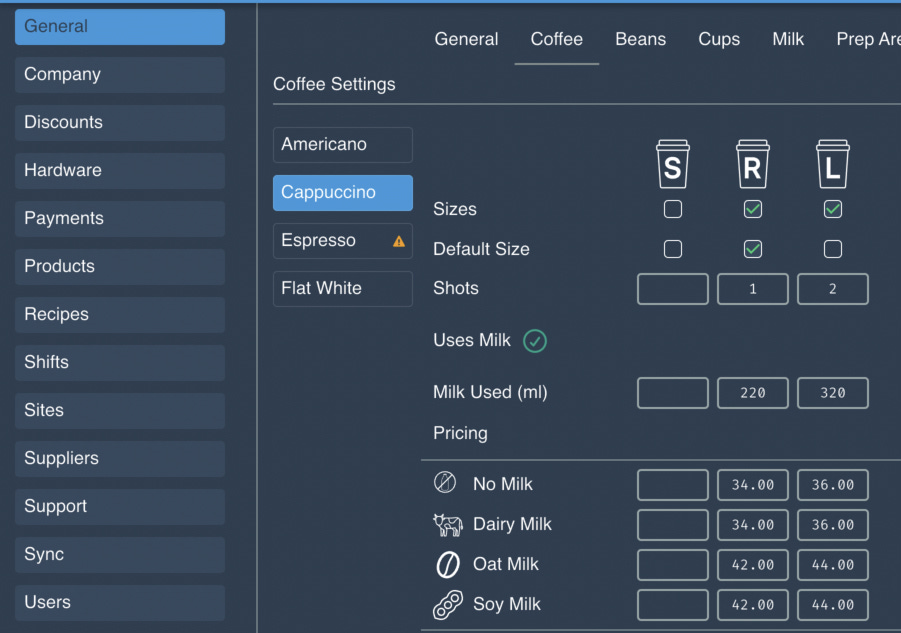Open the Cups tab
901x633 pixels.
(719, 39)
